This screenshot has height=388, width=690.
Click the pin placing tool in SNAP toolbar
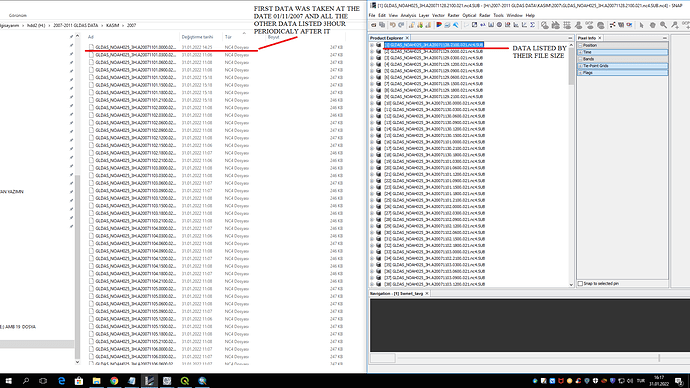point(675,25)
